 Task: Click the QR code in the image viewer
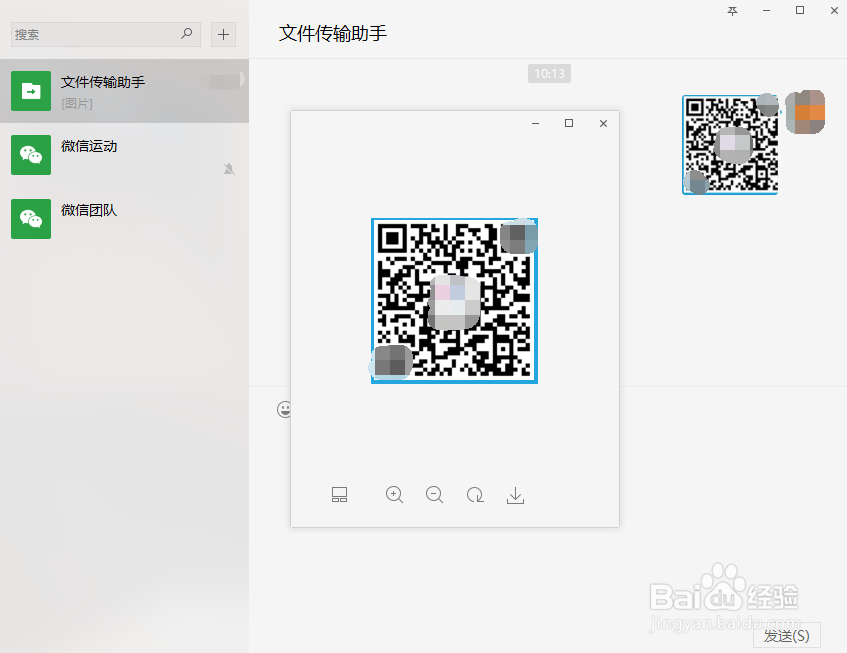(x=454, y=301)
